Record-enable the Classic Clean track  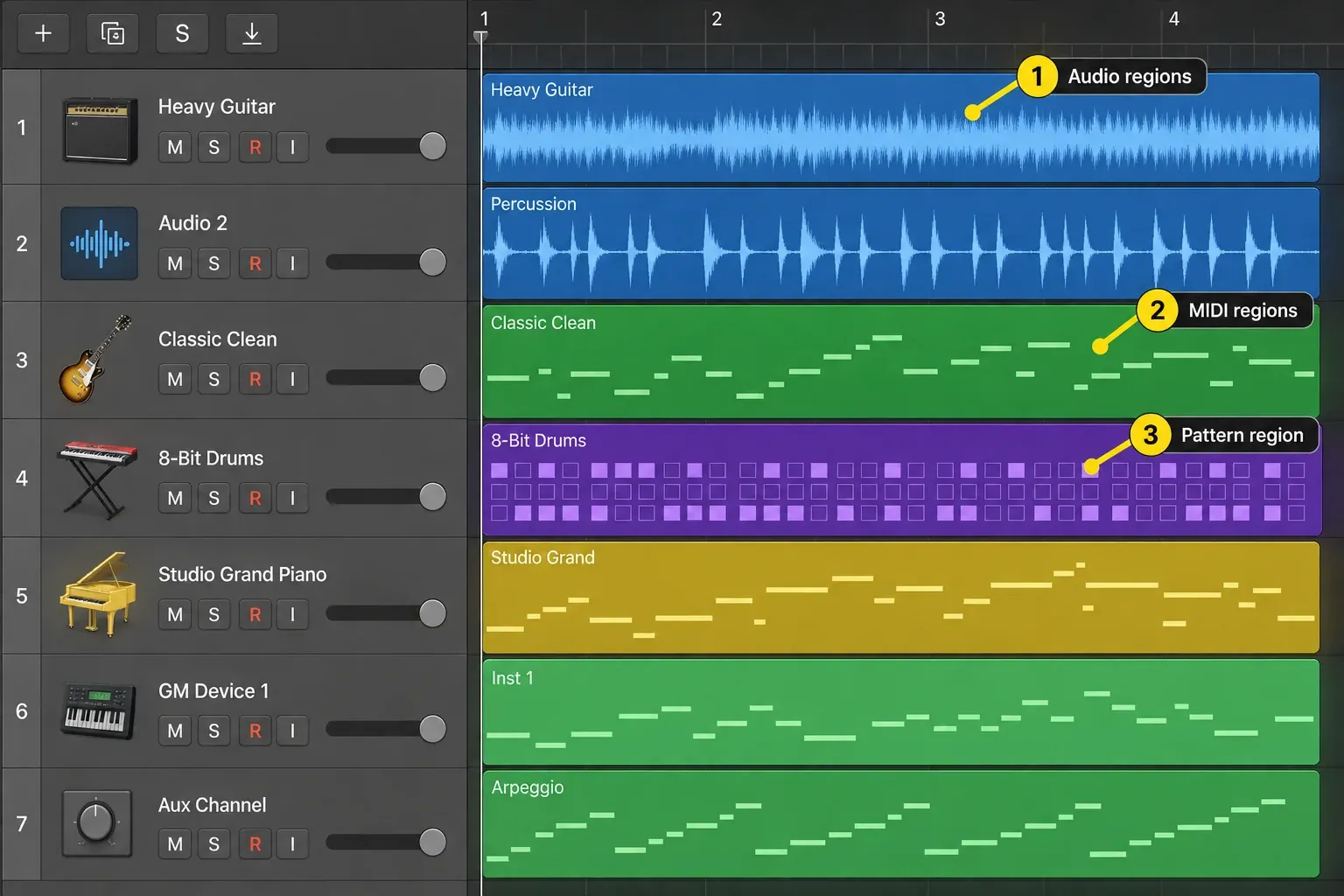point(255,379)
